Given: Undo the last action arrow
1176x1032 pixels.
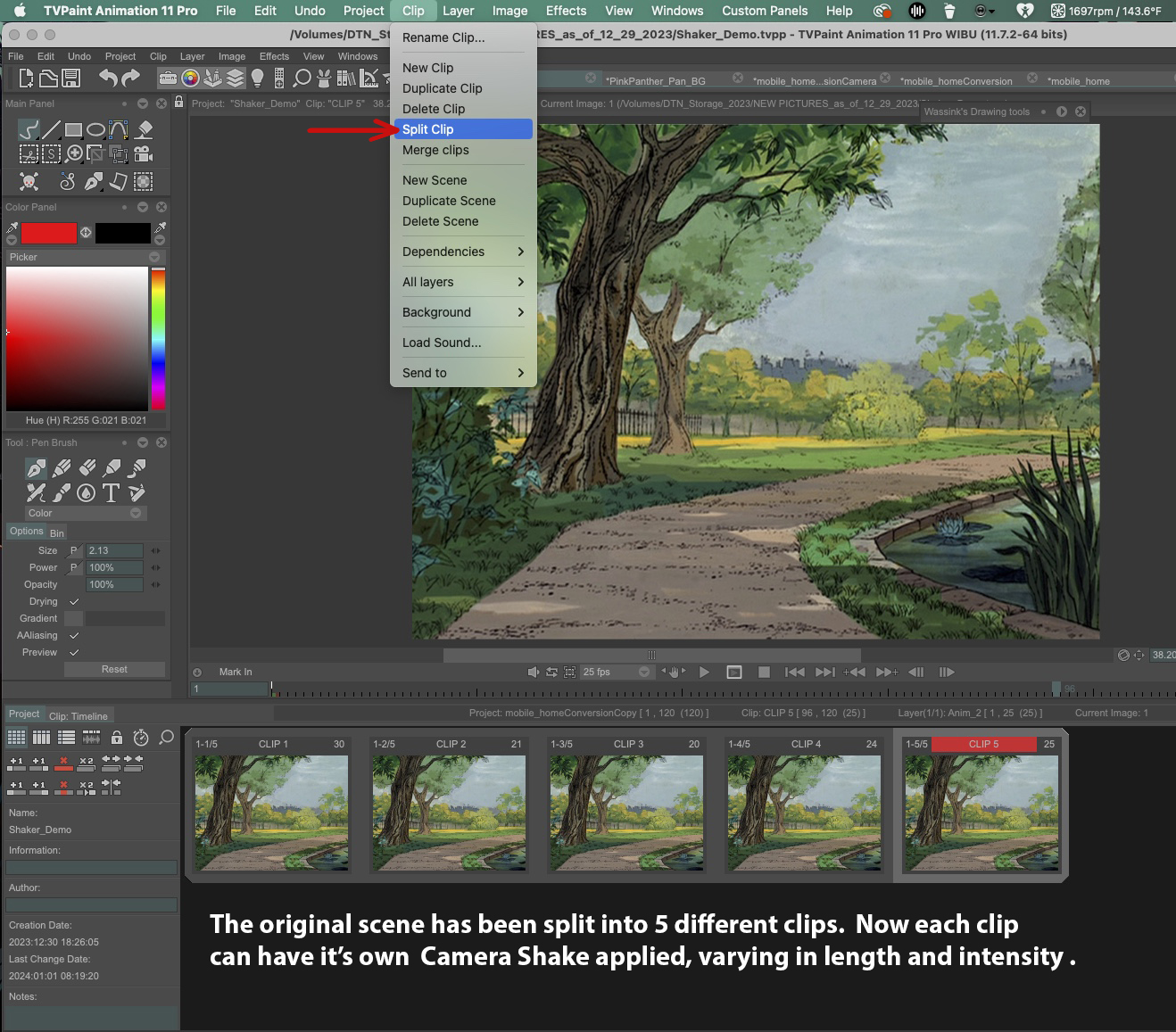Looking at the screenshot, I should pyautogui.click(x=108, y=78).
